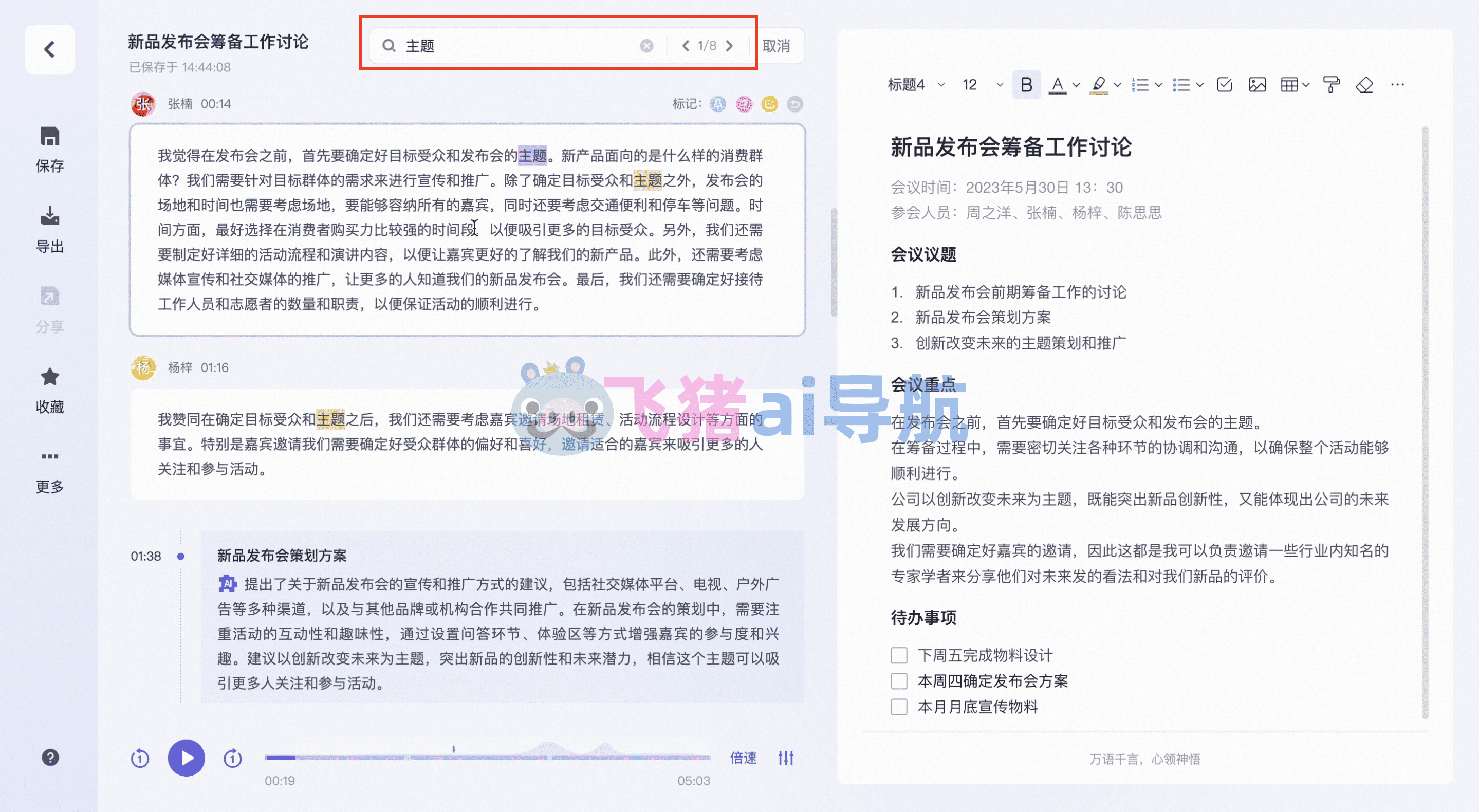
Task: Click heading 会议议题
Action: 923,254
